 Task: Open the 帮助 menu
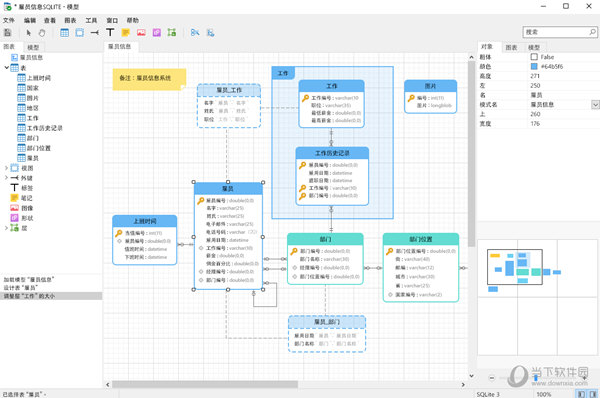133,20
